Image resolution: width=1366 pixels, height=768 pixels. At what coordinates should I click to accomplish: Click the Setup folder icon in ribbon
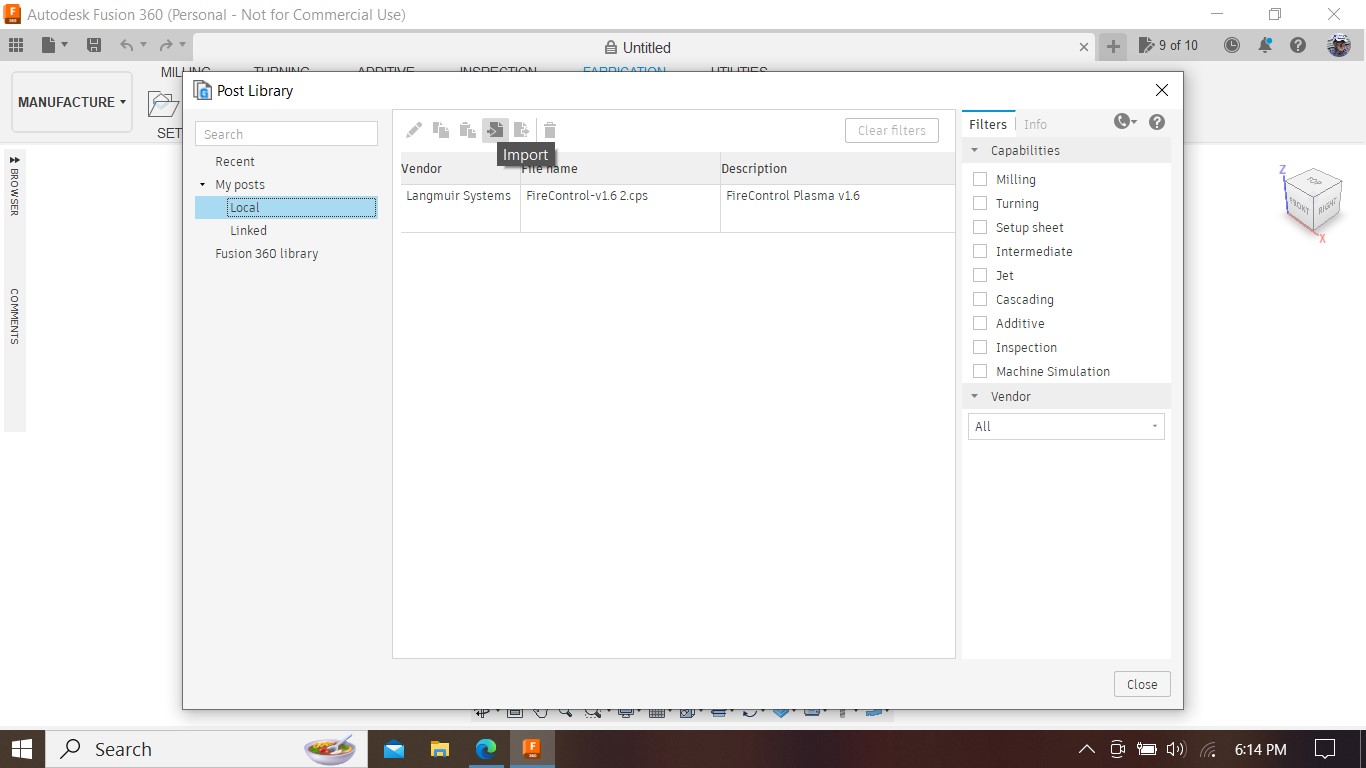tap(161, 103)
